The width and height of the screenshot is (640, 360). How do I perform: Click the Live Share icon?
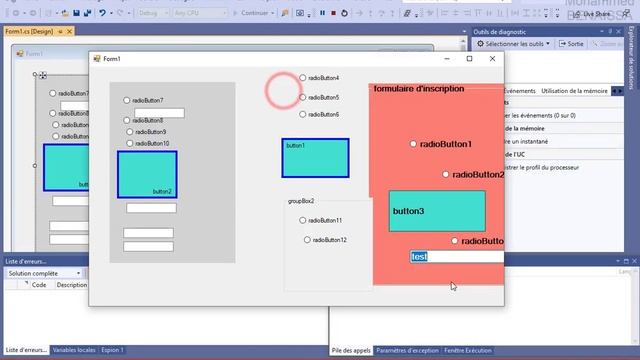pos(576,14)
